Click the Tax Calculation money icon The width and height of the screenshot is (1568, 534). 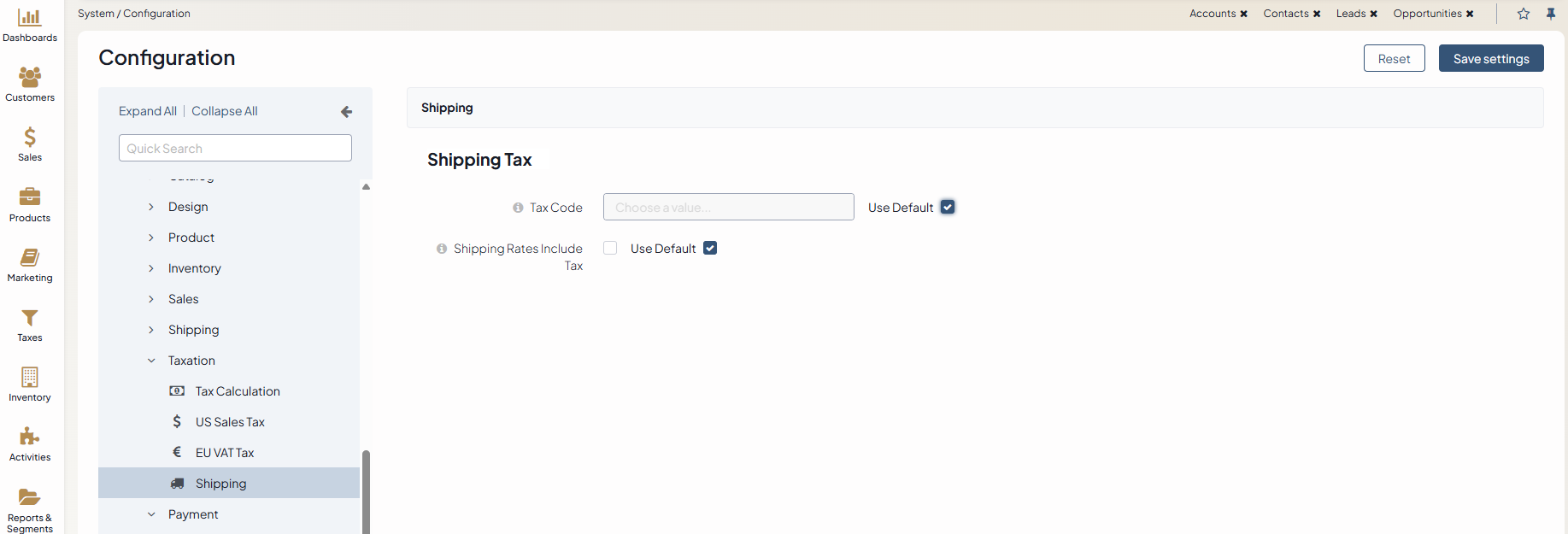point(177,391)
